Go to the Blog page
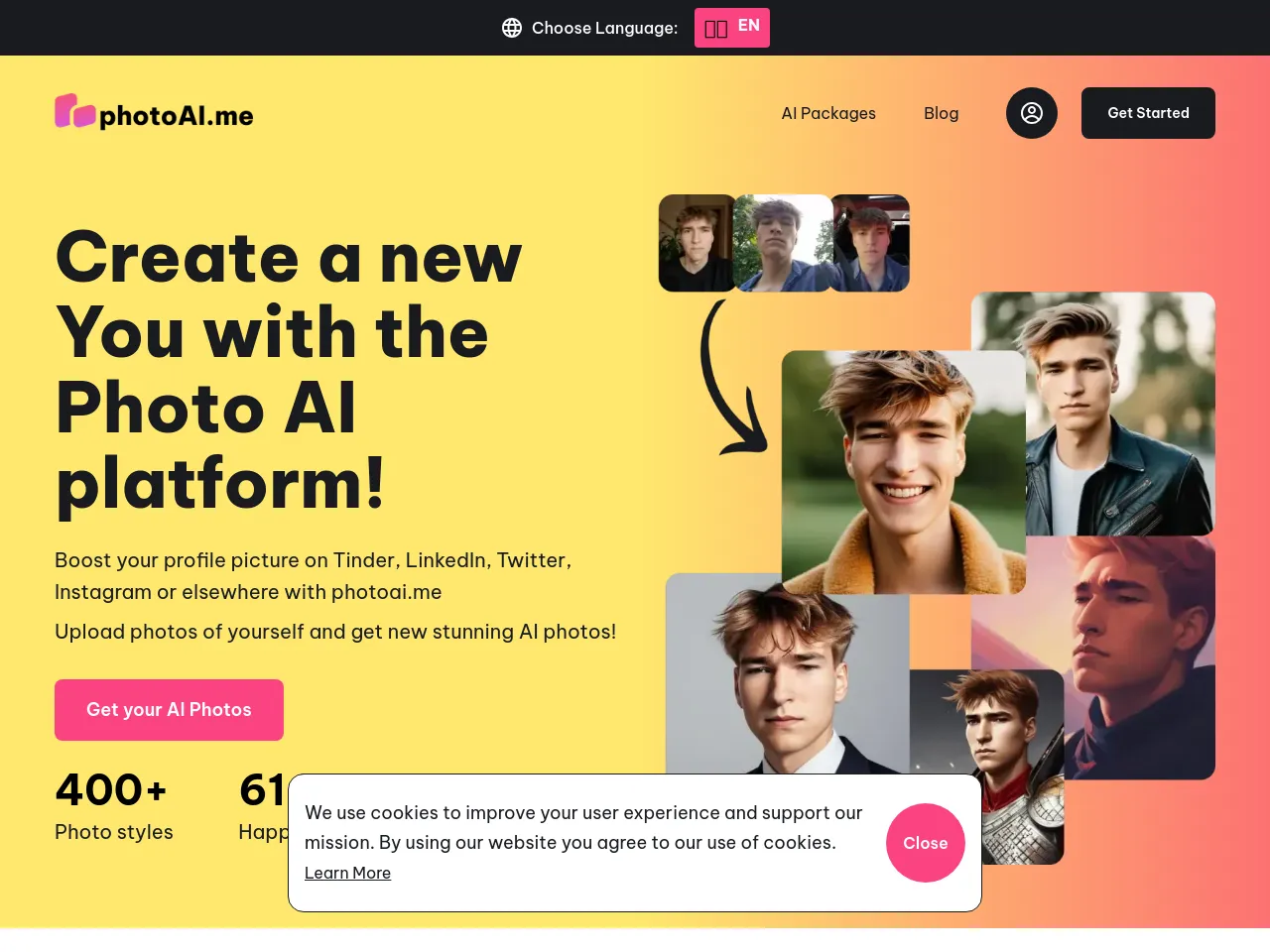This screenshot has width=1270, height=952. (941, 113)
